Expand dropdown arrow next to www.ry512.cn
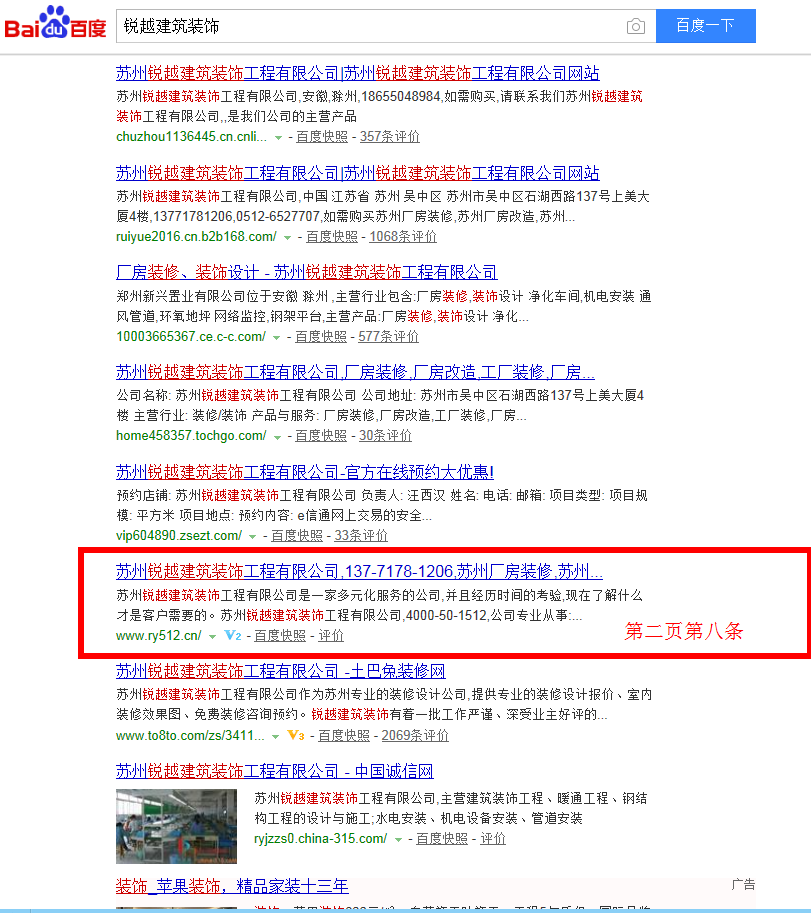The image size is (811, 913). [213, 636]
